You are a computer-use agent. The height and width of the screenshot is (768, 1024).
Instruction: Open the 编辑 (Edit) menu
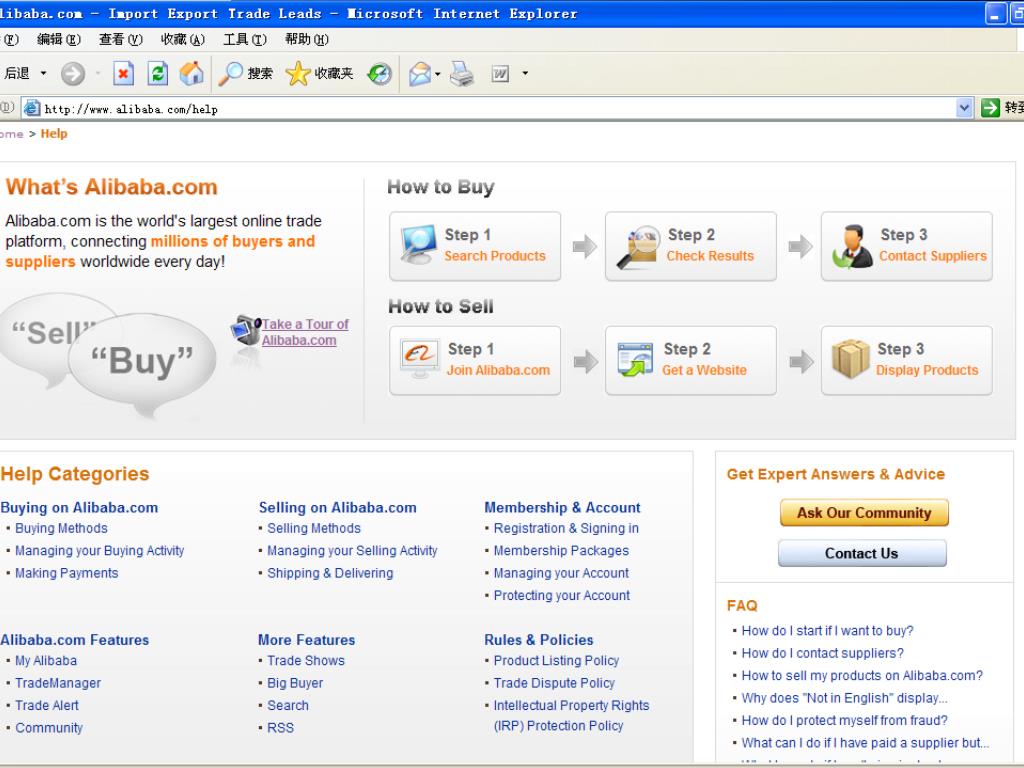tap(59, 40)
